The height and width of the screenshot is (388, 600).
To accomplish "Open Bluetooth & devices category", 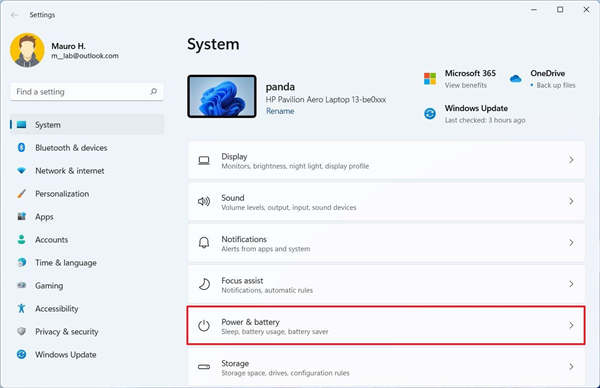I will pos(87,148).
